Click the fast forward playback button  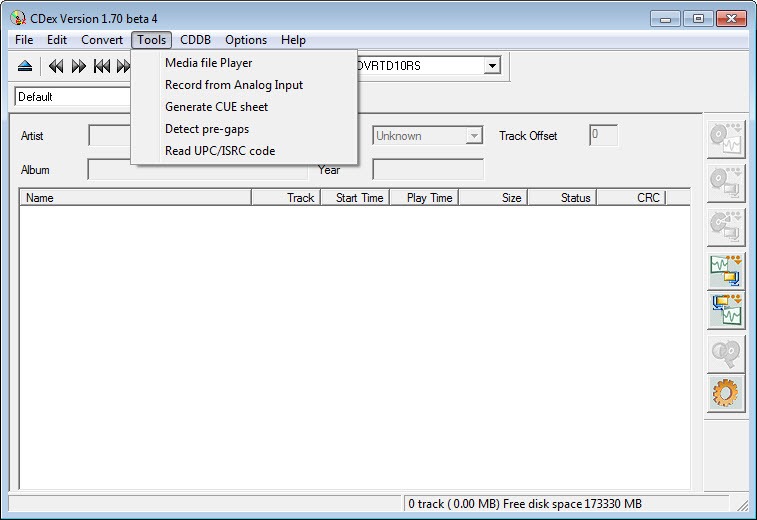click(79, 66)
